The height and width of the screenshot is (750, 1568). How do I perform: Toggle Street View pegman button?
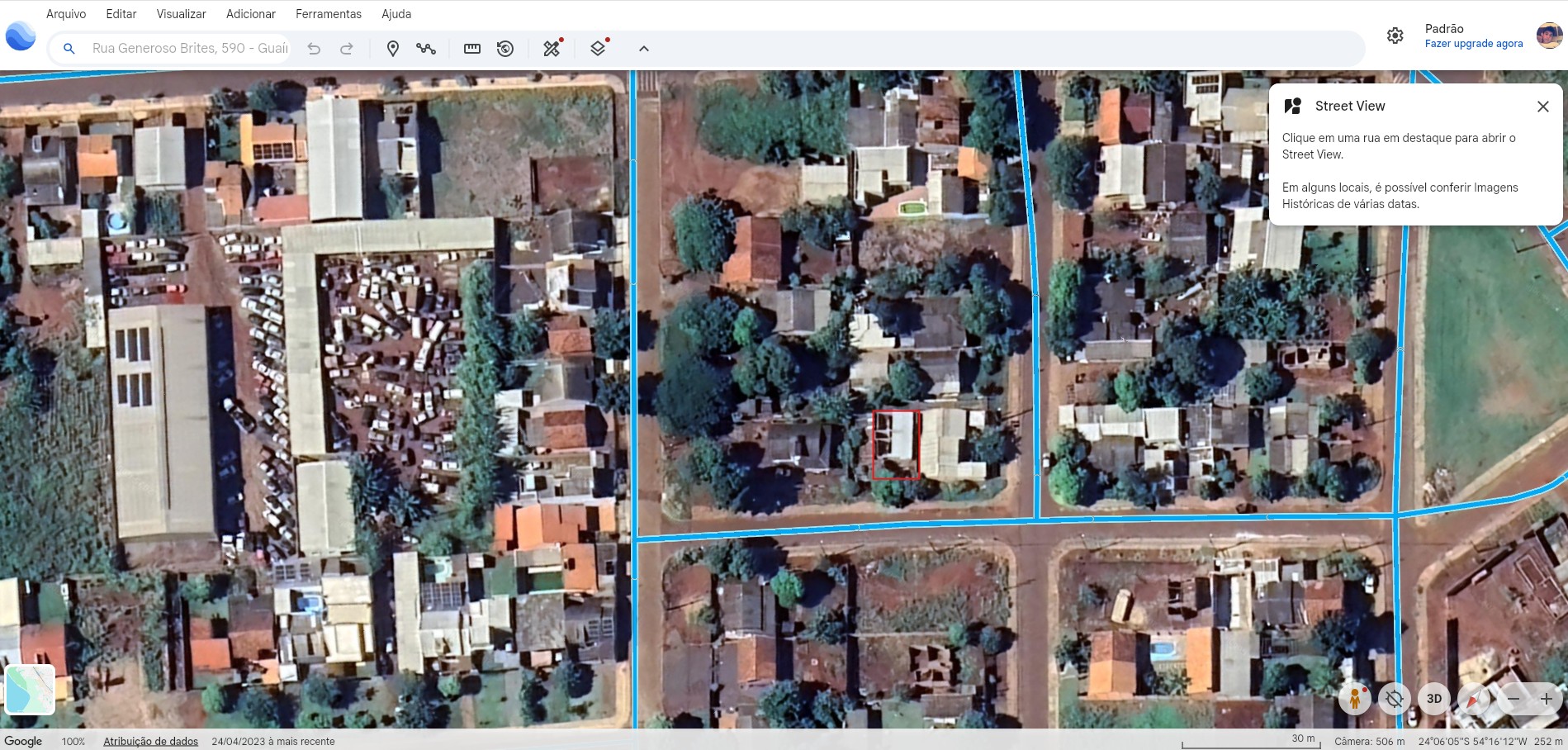(1354, 699)
